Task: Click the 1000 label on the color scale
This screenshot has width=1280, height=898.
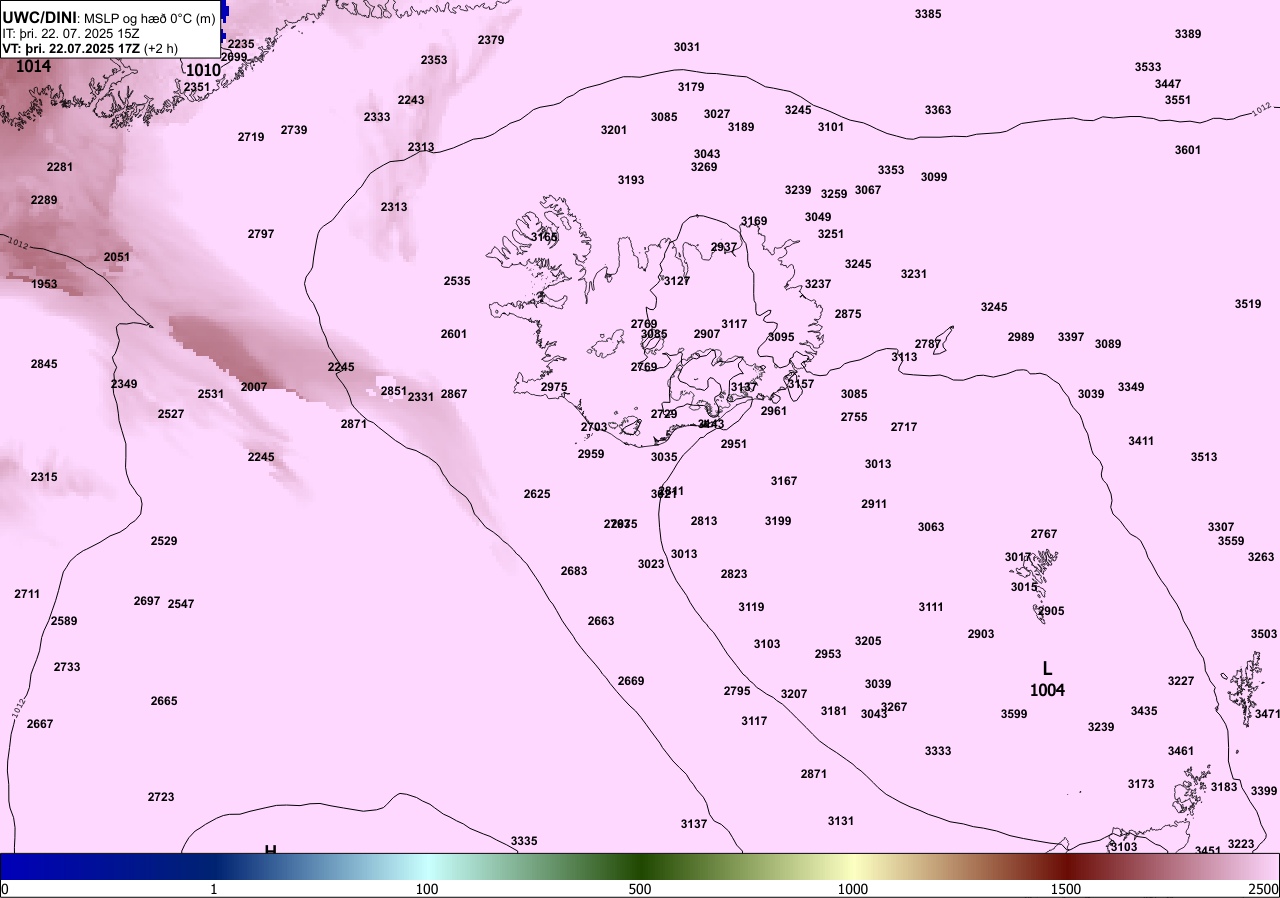Action: (x=853, y=889)
